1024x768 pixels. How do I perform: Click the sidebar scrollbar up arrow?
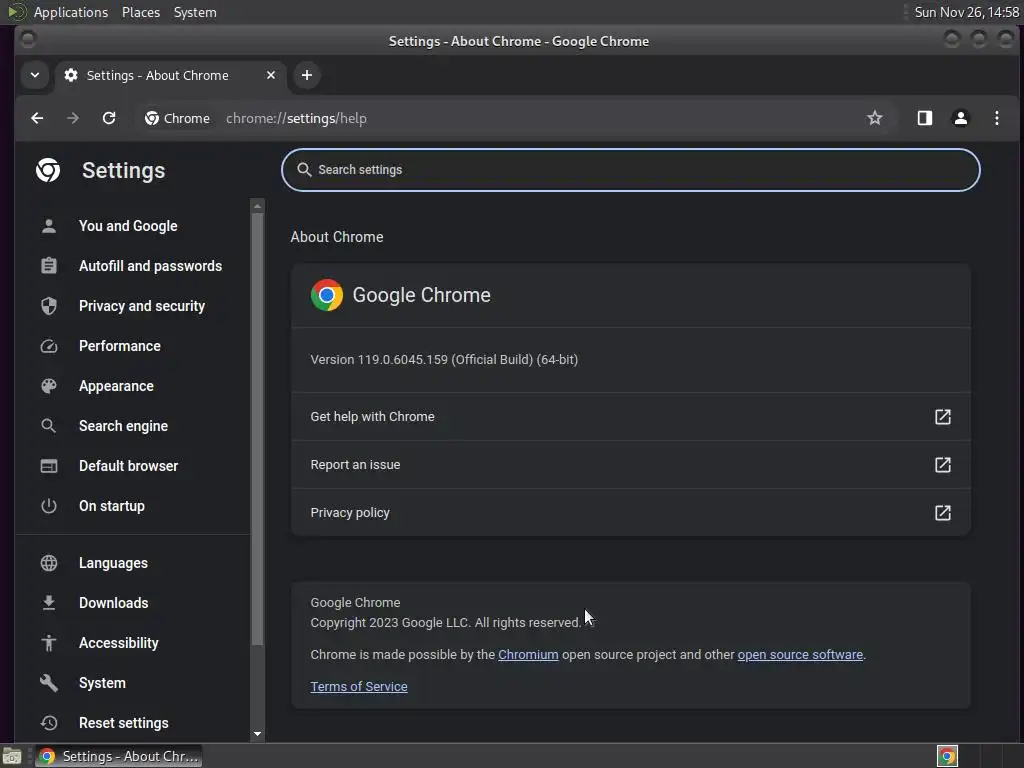(257, 206)
